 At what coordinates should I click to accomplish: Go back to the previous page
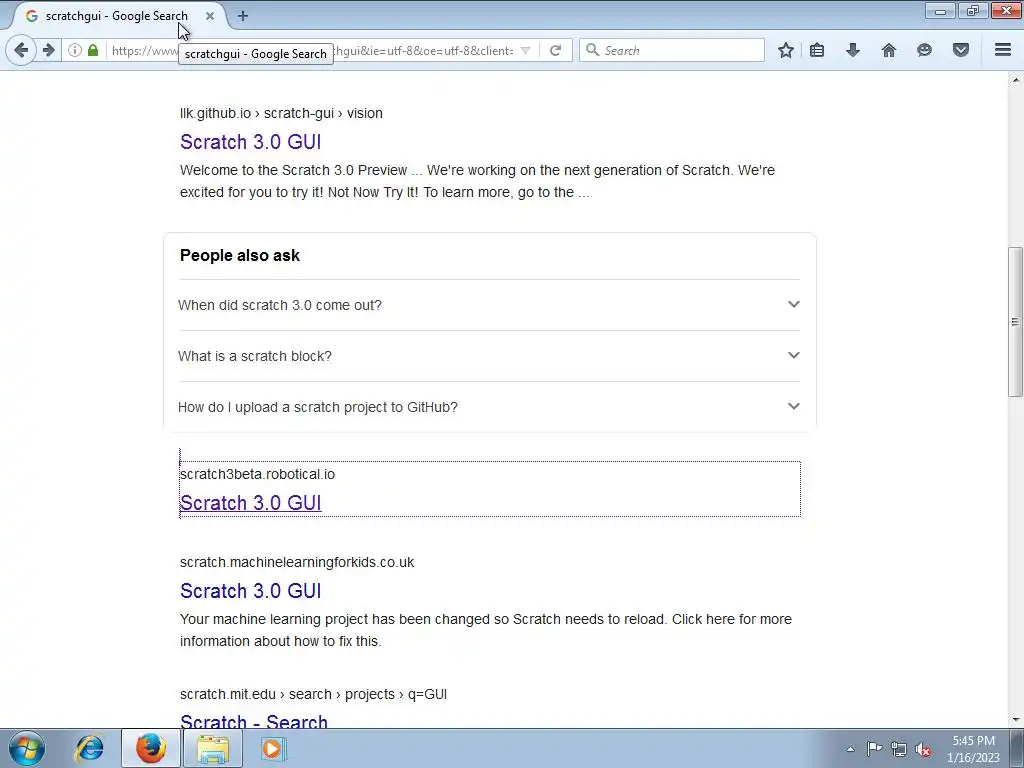[21, 50]
